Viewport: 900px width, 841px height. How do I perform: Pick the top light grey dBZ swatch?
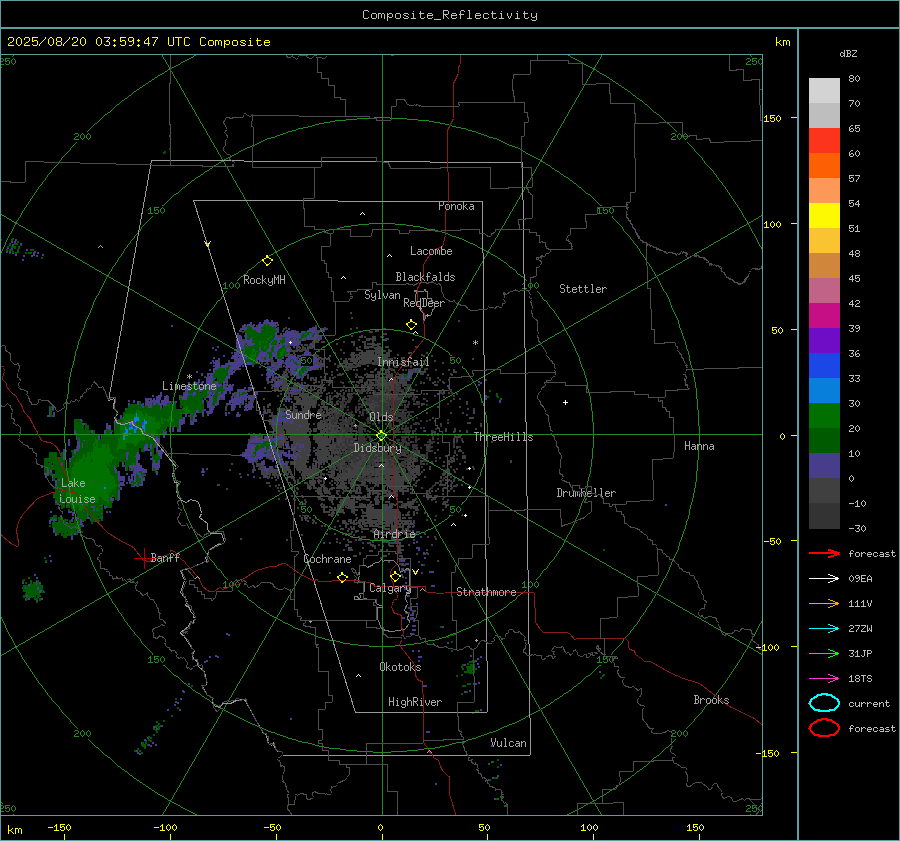coord(824,91)
